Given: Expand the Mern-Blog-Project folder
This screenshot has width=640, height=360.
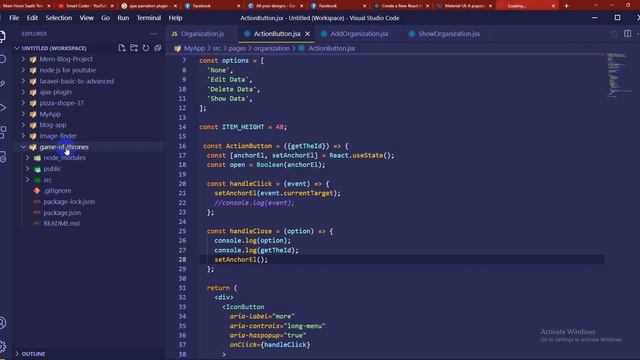Looking at the screenshot, I should (23, 59).
